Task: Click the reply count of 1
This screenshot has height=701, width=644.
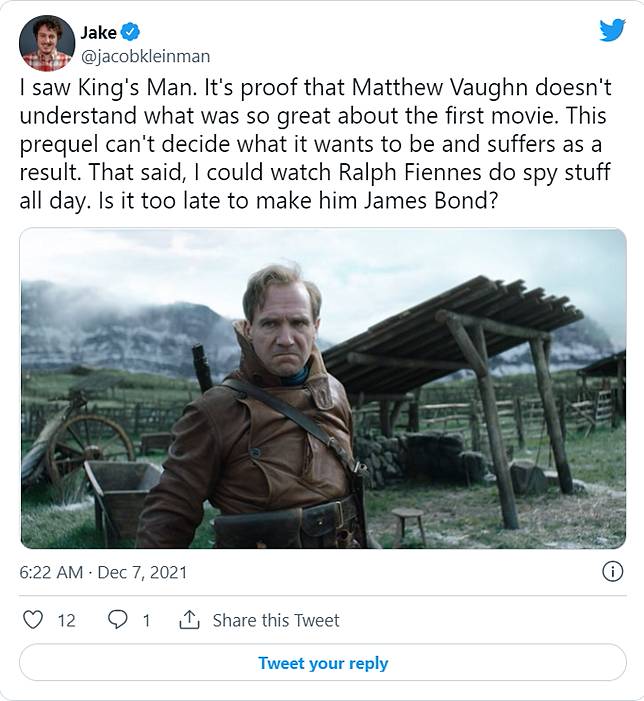Action: 146,620
